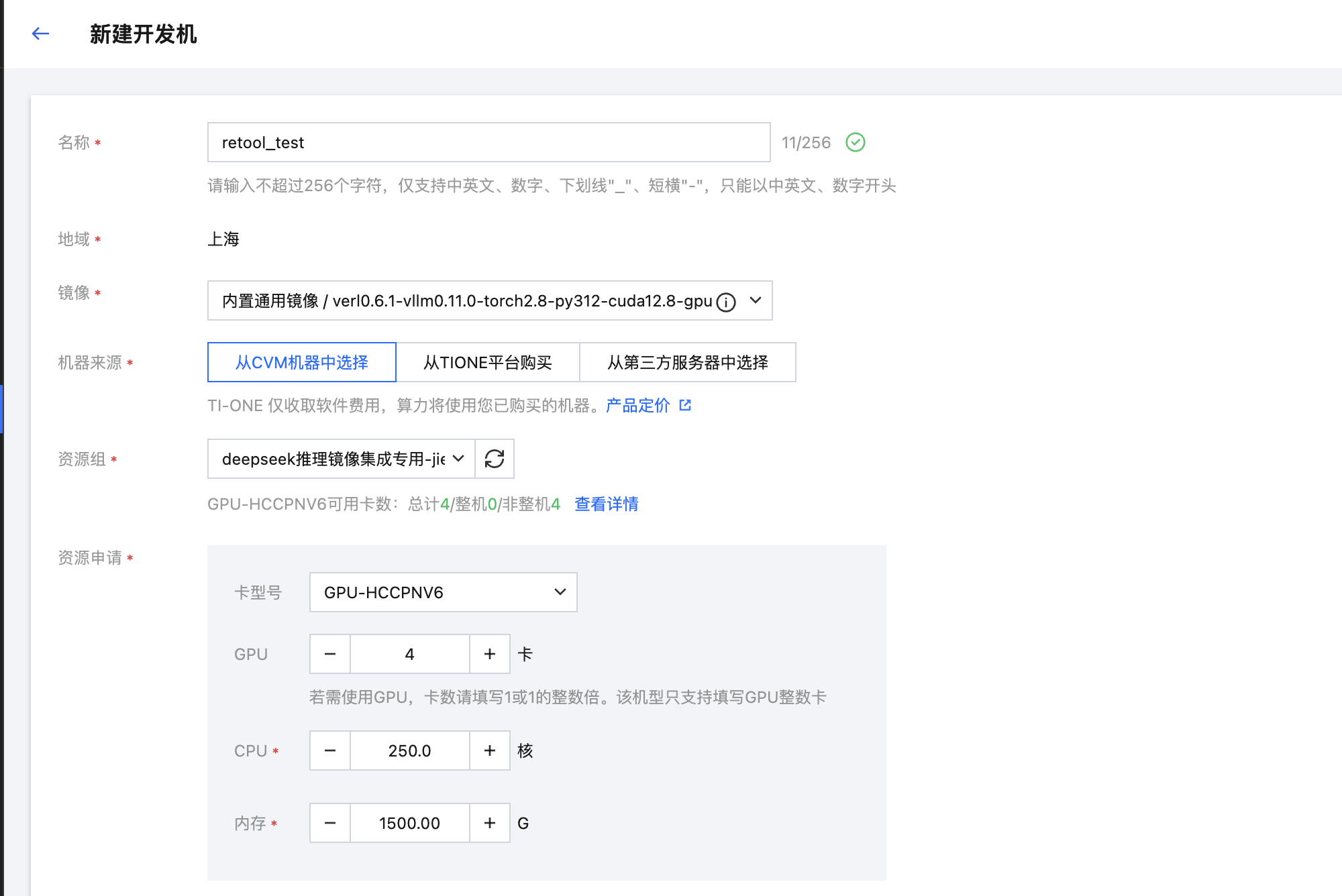Viewport: 1342px width, 896px height.
Task: Open the 产品定价 pricing link
Action: coord(637,405)
